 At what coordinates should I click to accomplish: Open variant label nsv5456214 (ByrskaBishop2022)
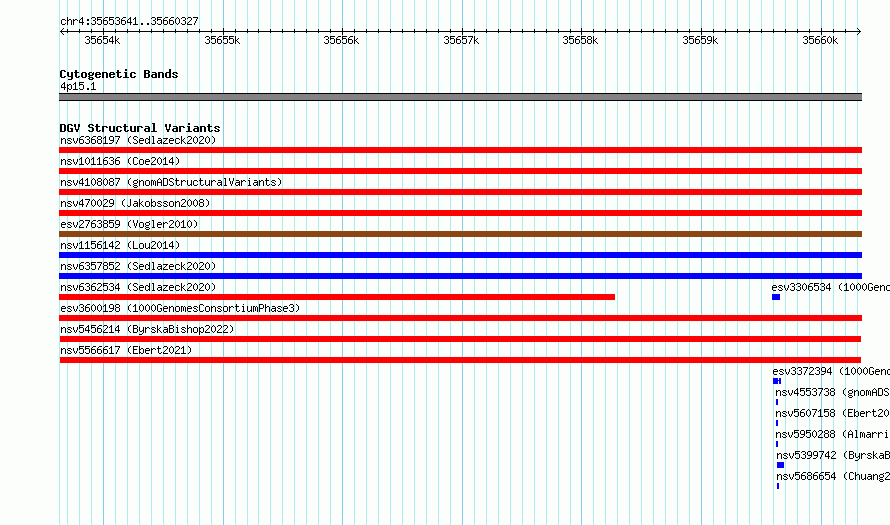click(x=147, y=329)
